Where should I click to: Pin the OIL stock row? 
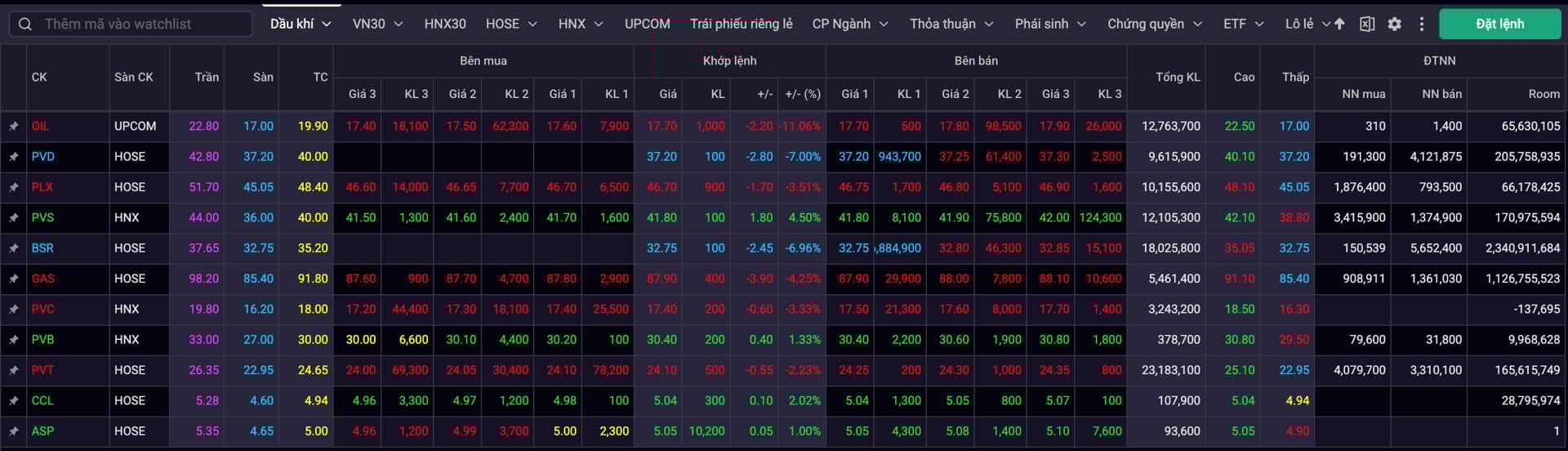pyautogui.click(x=14, y=127)
